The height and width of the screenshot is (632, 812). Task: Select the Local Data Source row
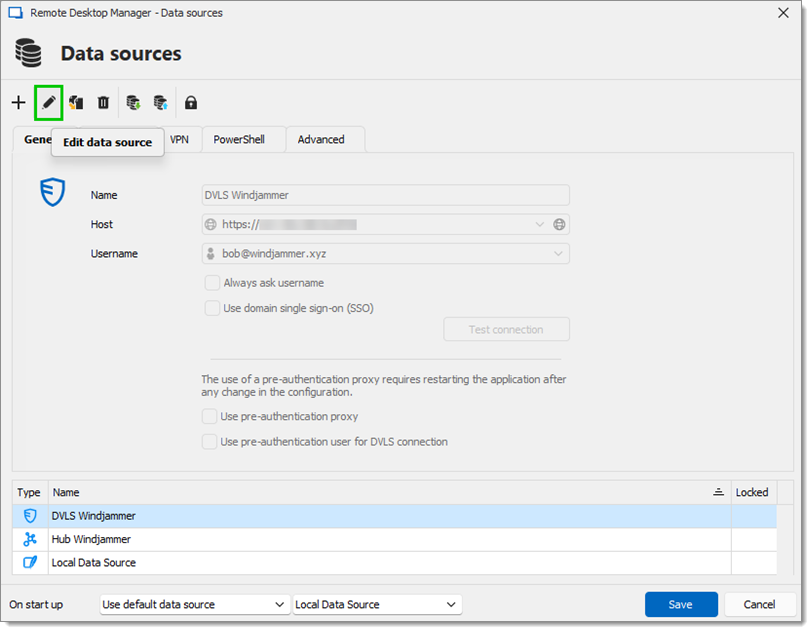point(395,563)
